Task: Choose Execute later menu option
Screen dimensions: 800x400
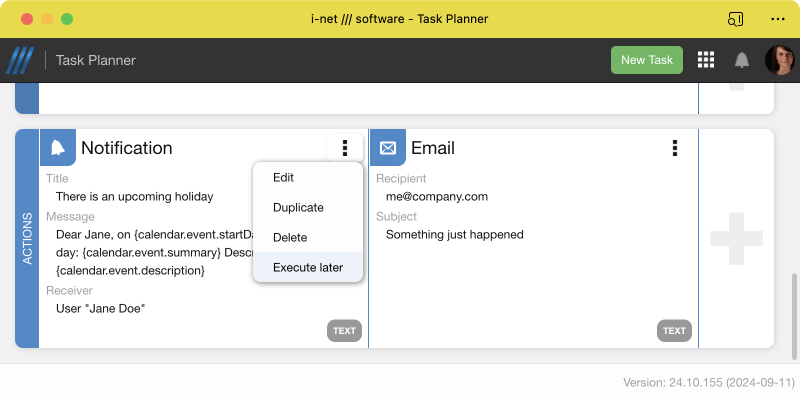Action: 308,267
